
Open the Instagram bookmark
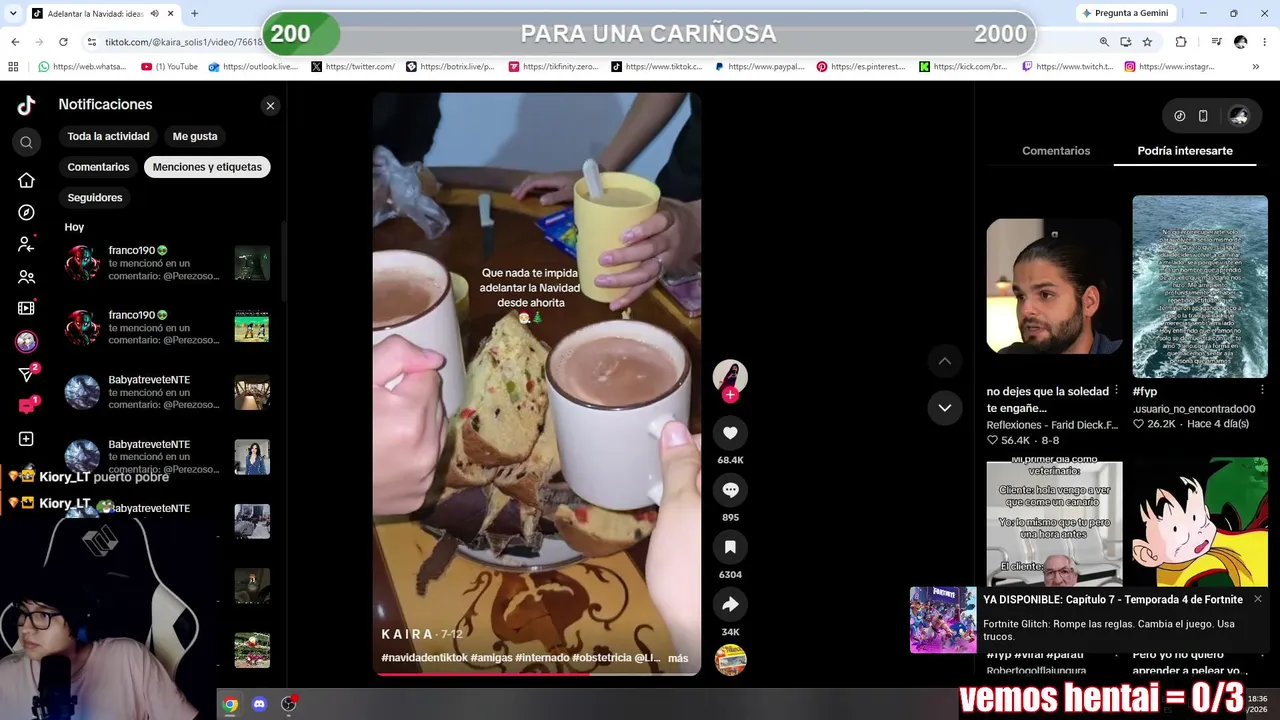(x=1170, y=67)
